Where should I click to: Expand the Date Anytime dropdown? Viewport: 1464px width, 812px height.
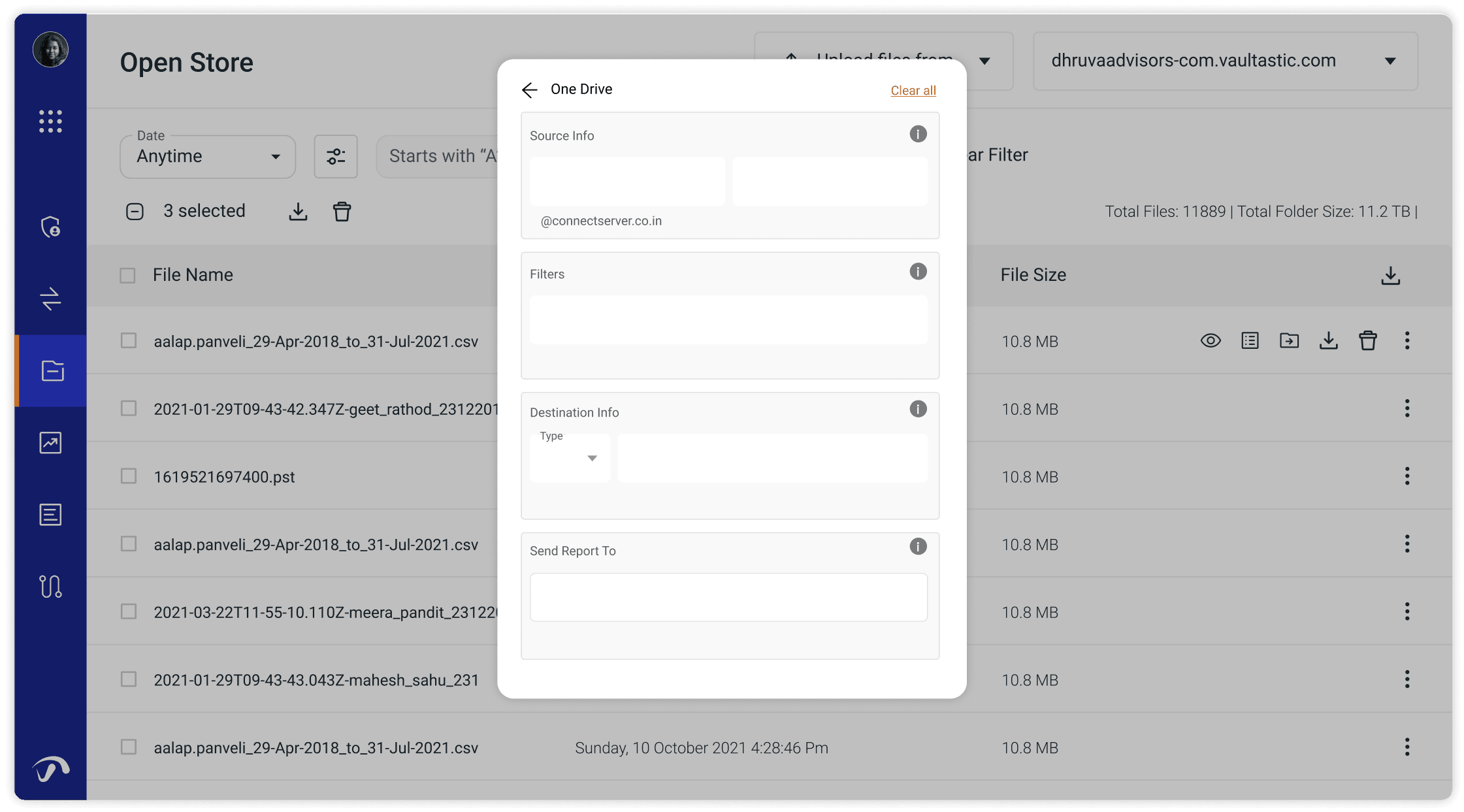click(208, 157)
